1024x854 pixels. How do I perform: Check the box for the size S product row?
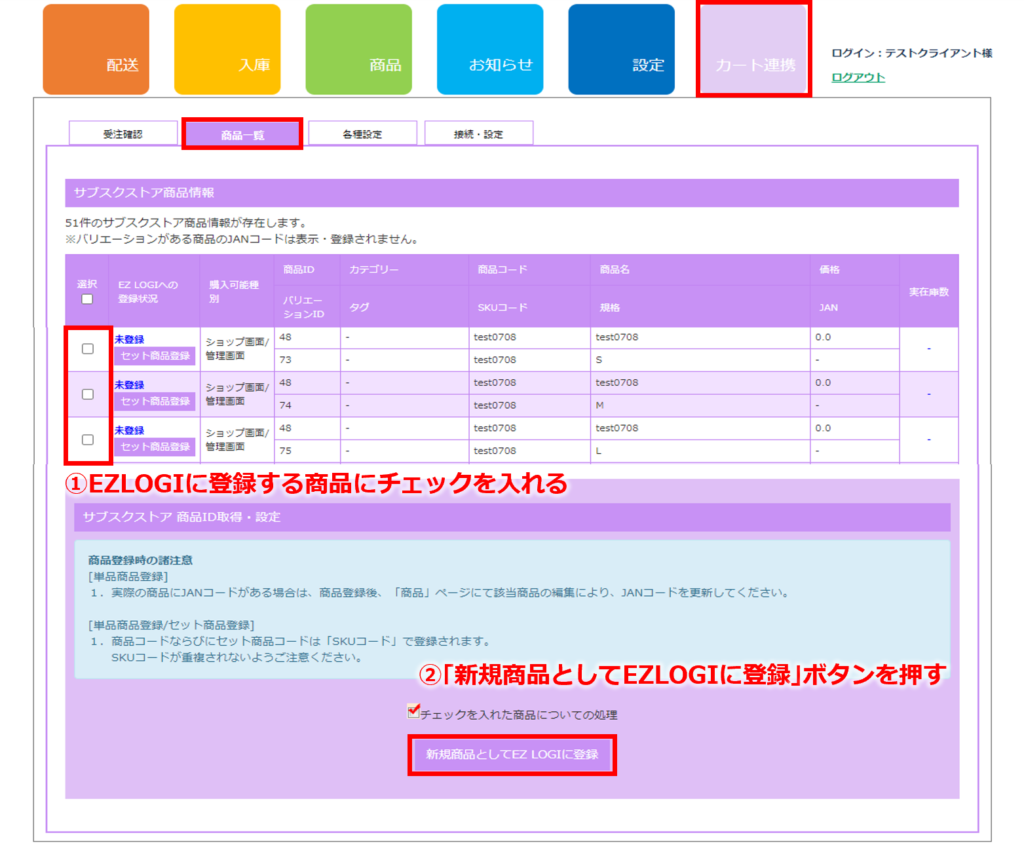(x=88, y=349)
